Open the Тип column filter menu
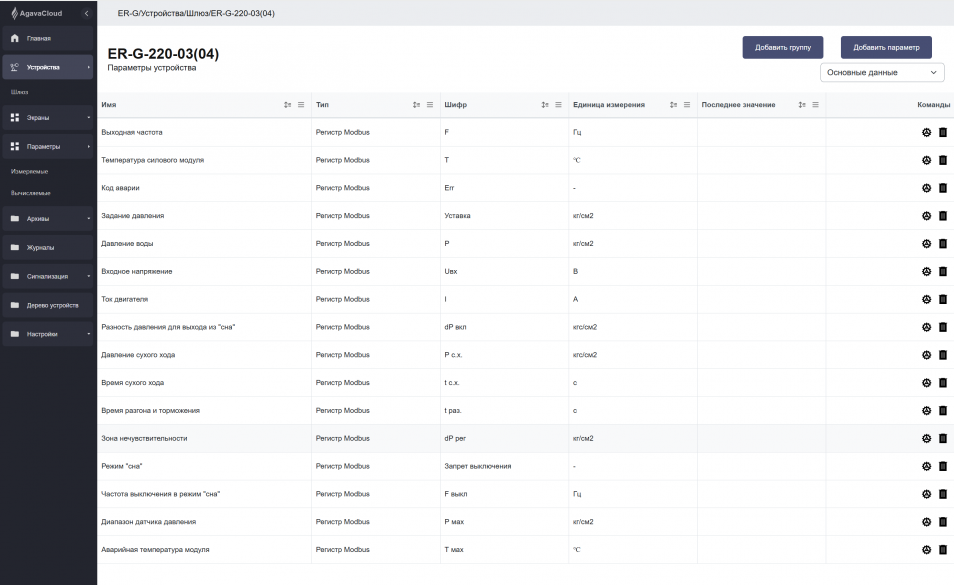Viewport: 954px width, 585px height. pyautogui.click(x=430, y=105)
